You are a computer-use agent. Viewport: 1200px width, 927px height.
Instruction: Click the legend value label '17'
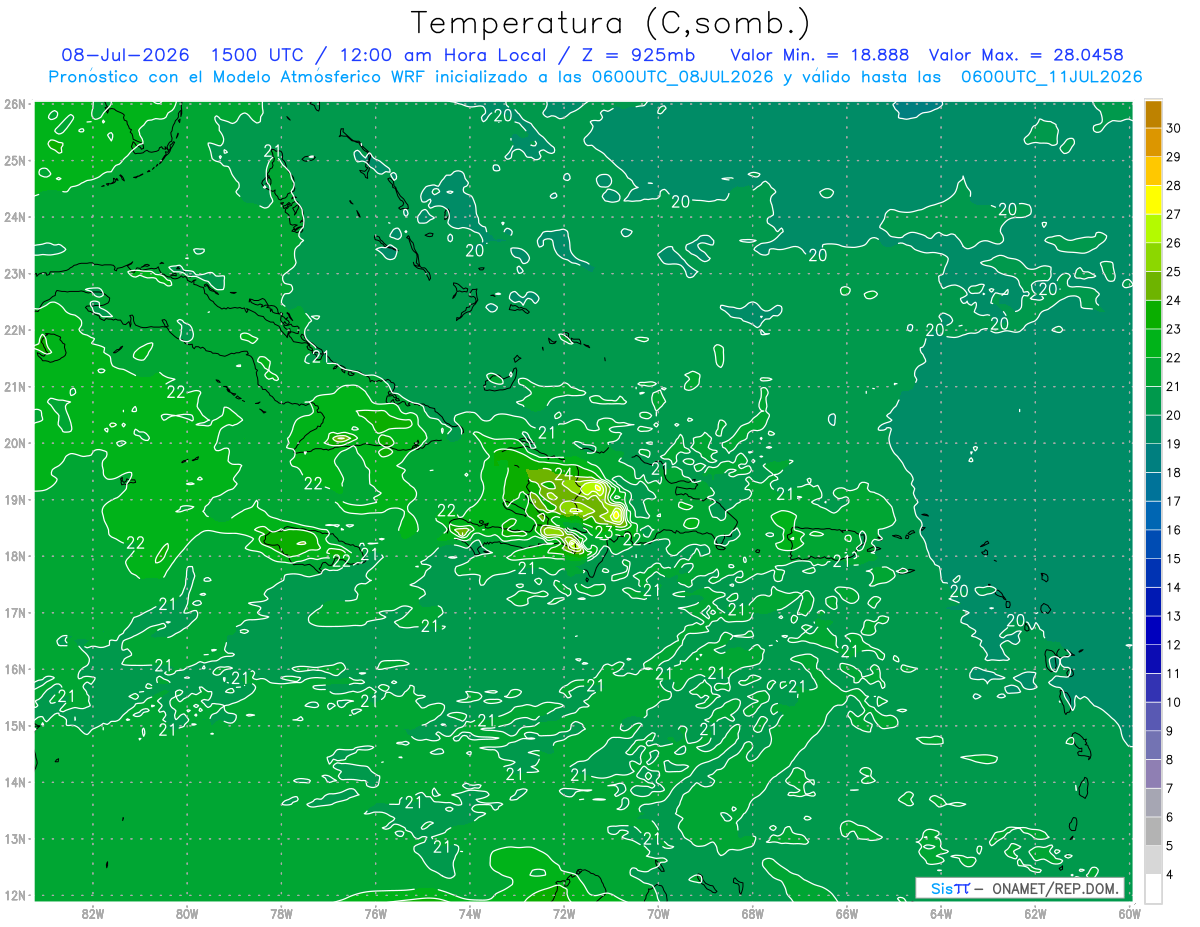1173,501
